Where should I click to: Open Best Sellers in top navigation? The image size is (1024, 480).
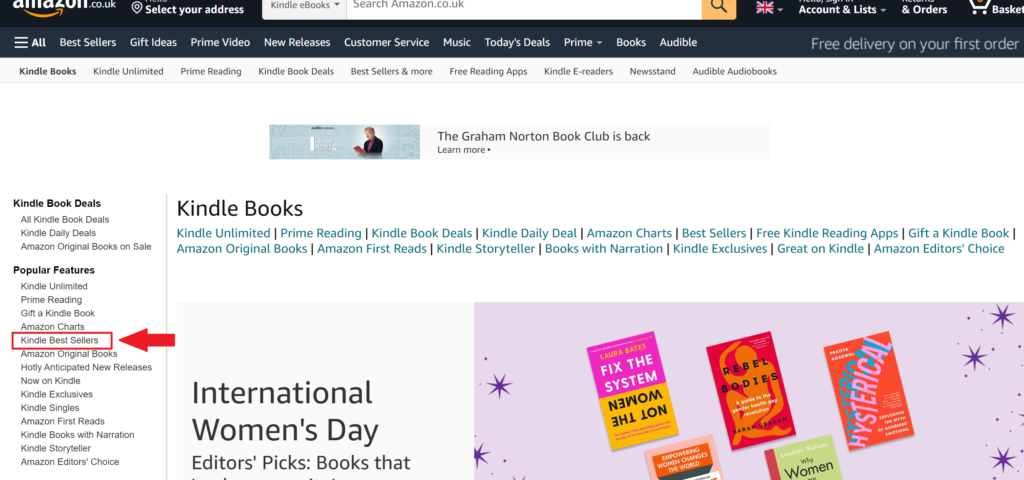pos(88,42)
